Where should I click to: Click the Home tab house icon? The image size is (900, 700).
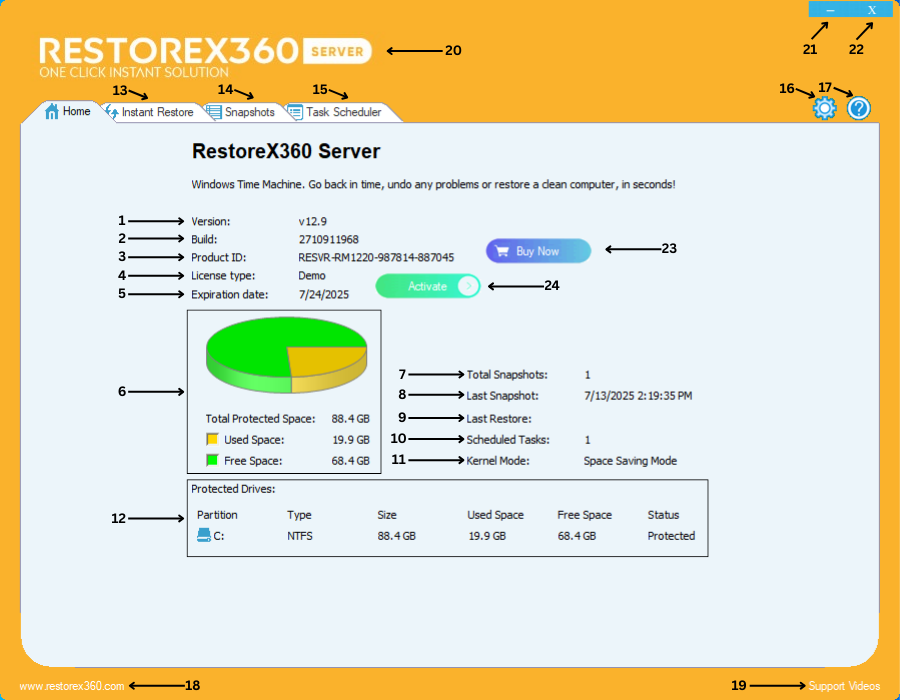pos(52,111)
